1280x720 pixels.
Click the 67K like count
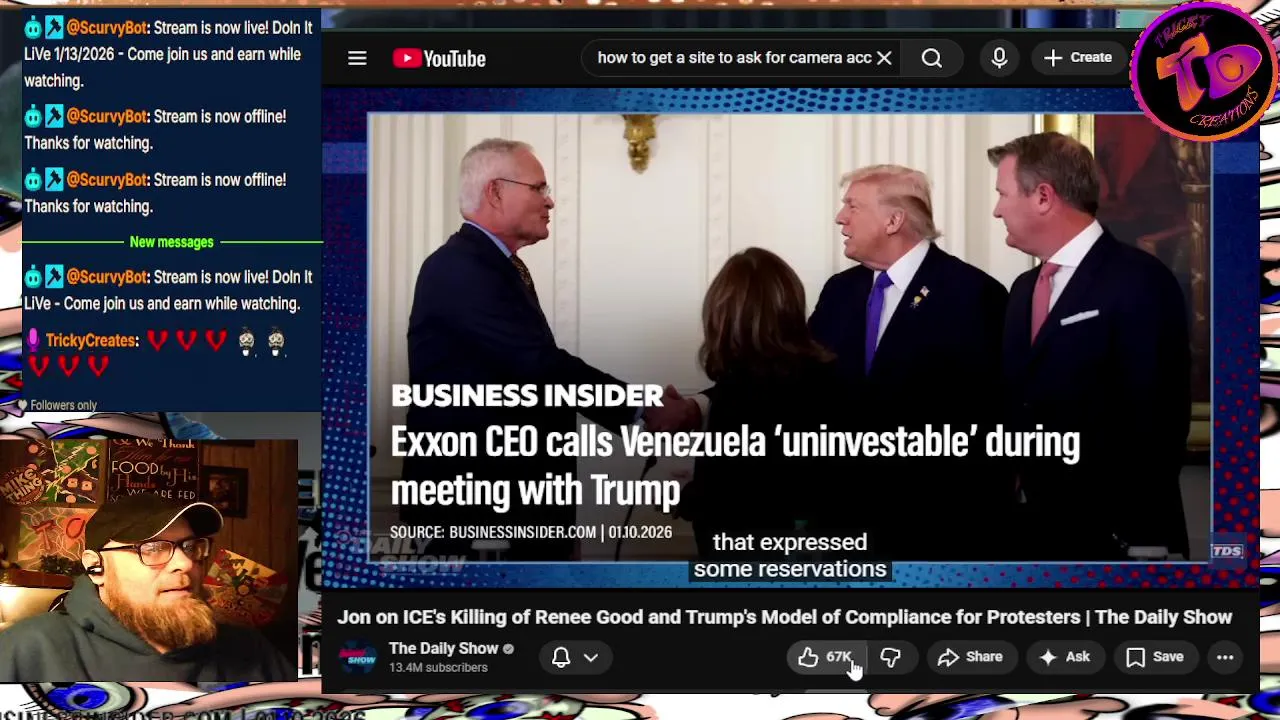839,657
